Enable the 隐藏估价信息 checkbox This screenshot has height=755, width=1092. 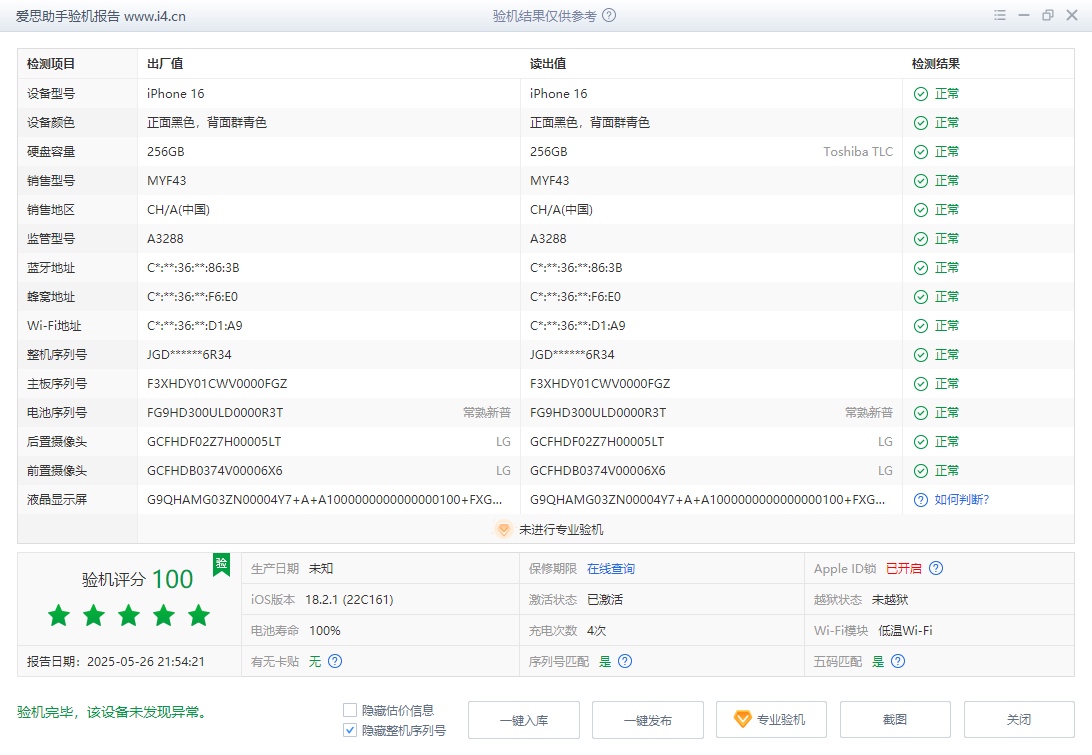coord(350,710)
